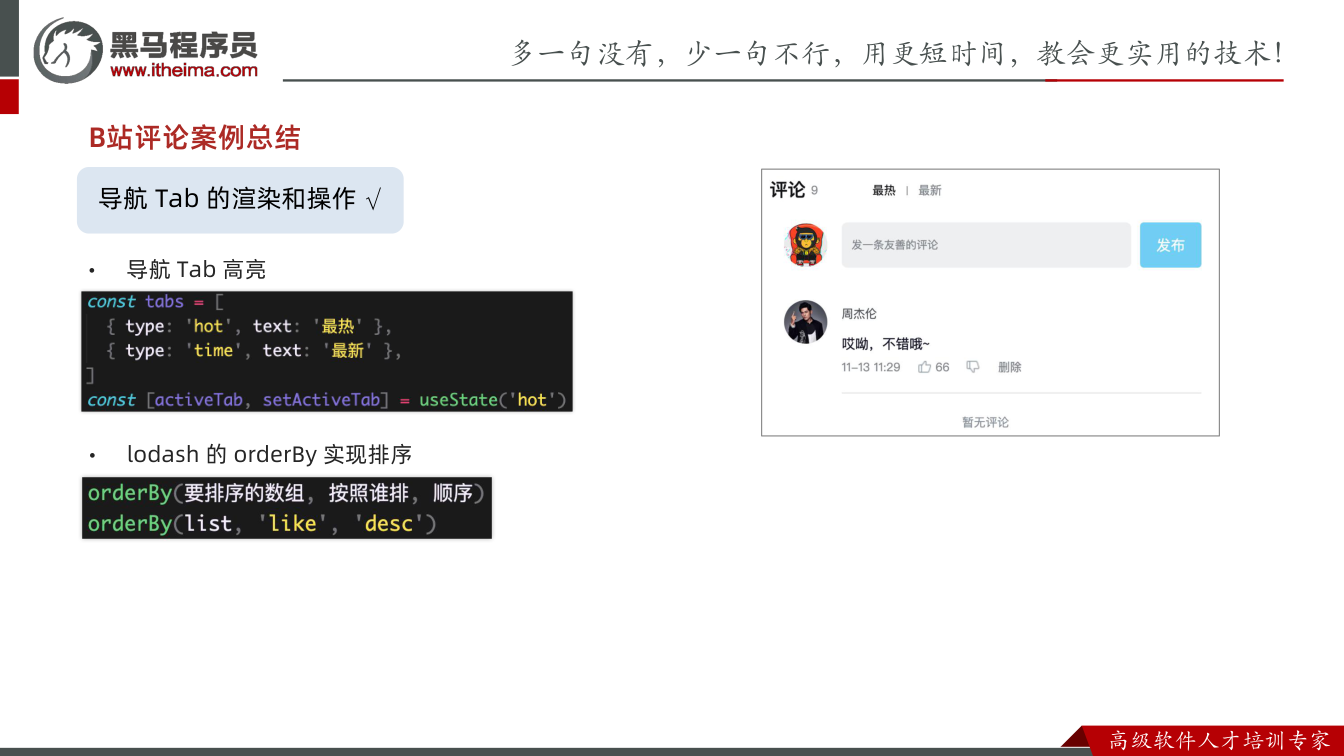Click the user avatar beside comment input
Image resolution: width=1344 pixels, height=756 pixels.
click(805, 245)
